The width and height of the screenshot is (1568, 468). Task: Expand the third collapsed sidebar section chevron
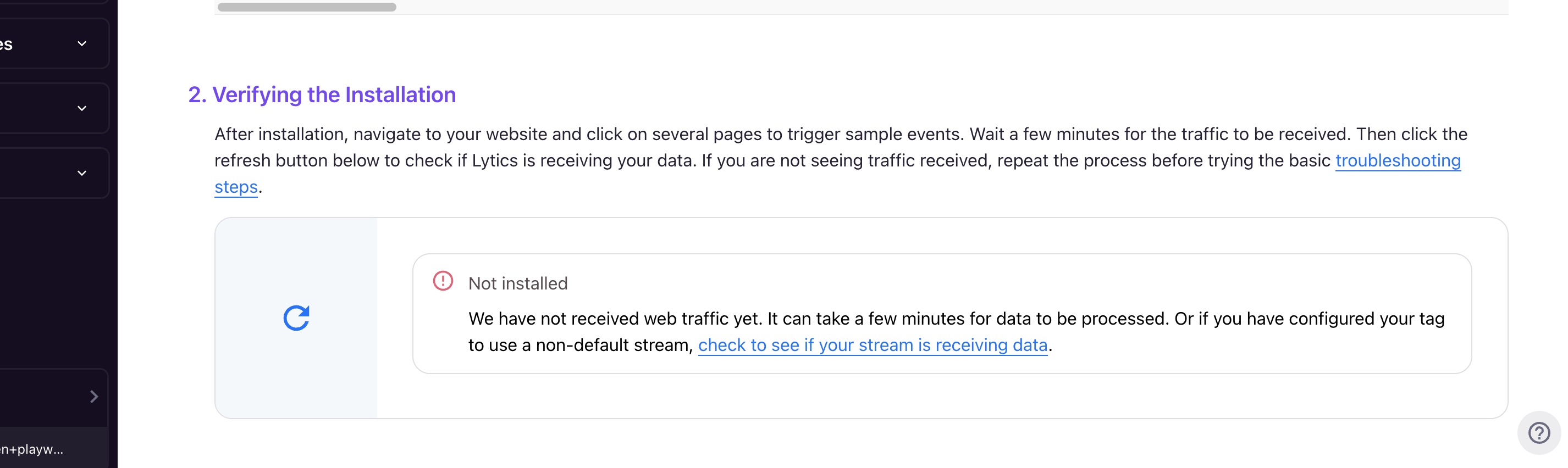click(81, 173)
